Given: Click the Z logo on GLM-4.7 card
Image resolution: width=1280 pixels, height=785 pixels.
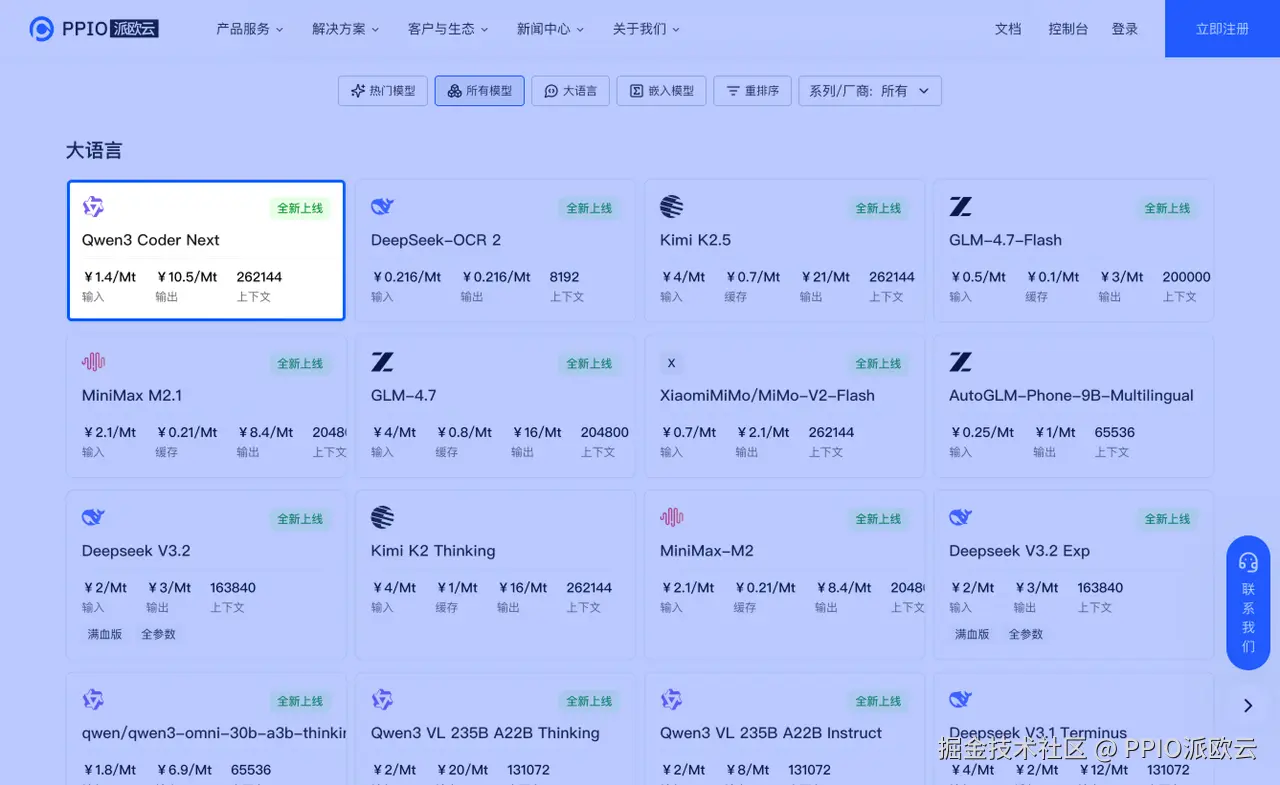Looking at the screenshot, I should click(x=382, y=362).
